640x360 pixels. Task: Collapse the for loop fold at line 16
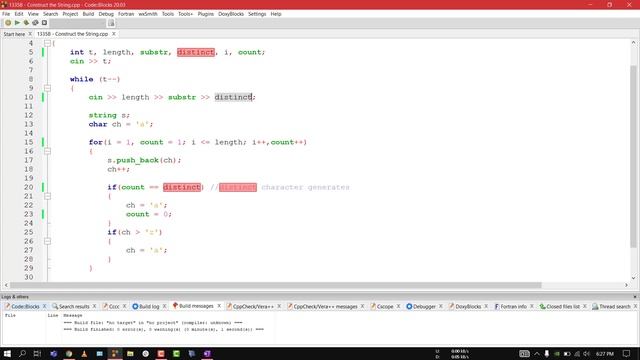47,151
